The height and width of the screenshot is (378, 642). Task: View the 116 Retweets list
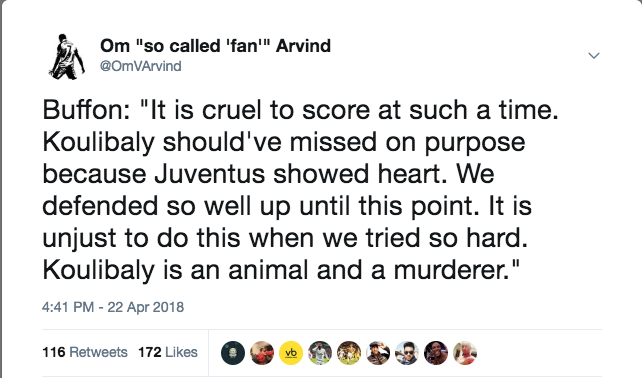[85, 352]
